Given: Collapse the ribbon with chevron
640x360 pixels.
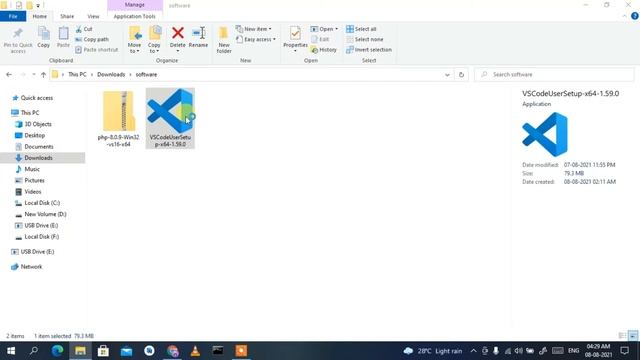Looking at the screenshot, I should click(624, 16).
